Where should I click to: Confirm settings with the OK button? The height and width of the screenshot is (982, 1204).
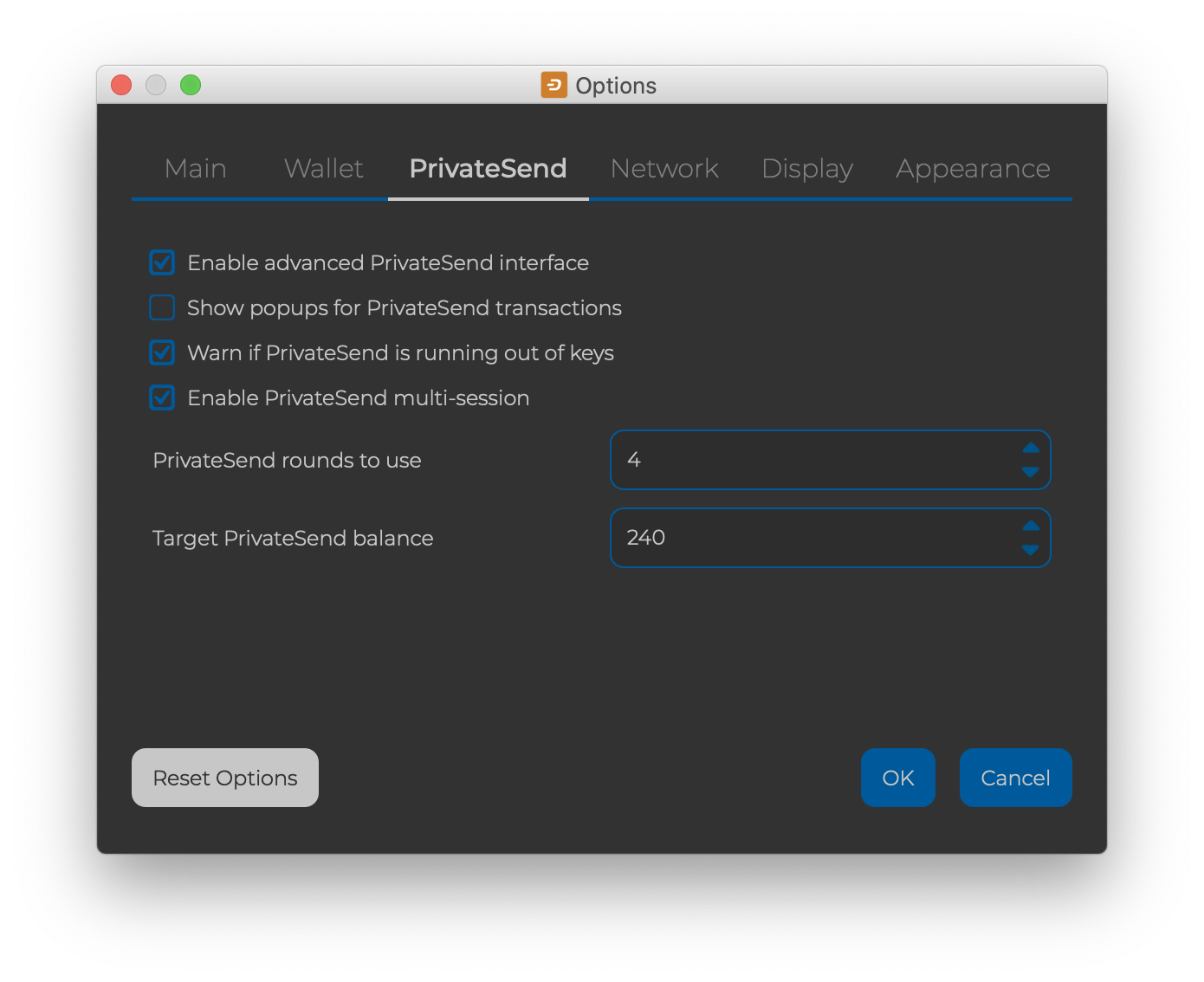click(898, 778)
